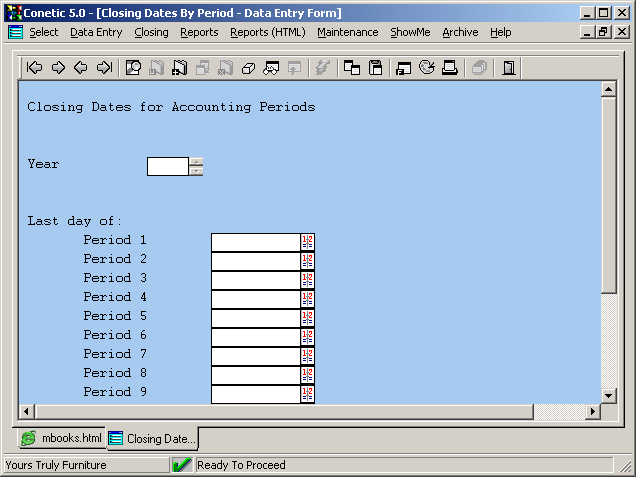Click the save diskette toolbar icon

(x=376, y=68)
